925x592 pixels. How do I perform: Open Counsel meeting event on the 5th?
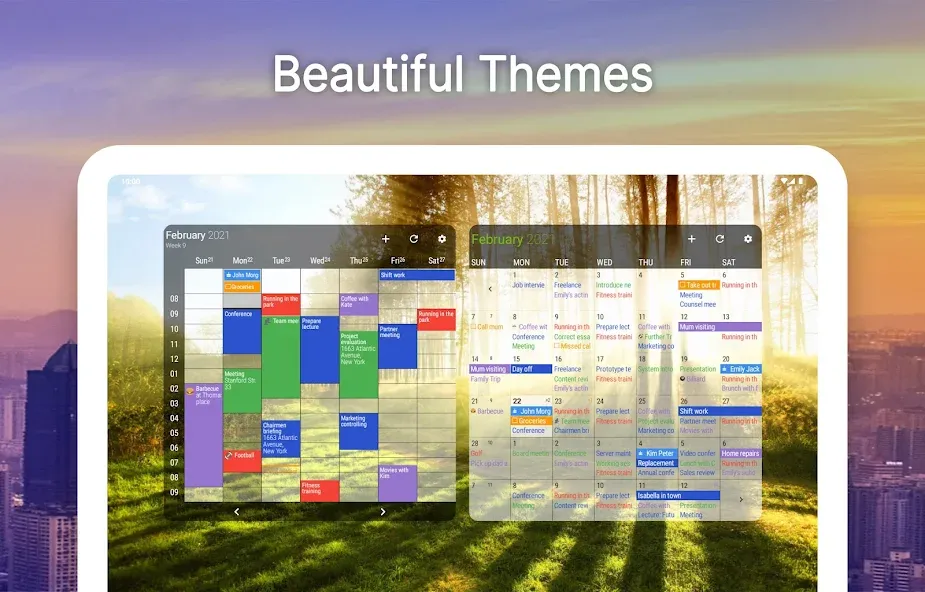tap(697, 304)
